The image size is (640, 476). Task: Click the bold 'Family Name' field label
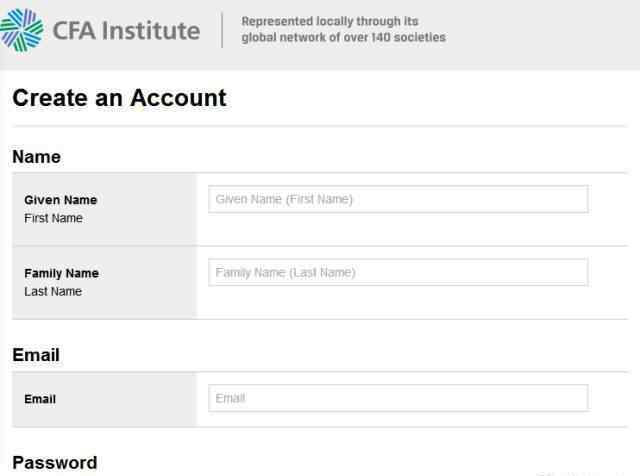pos(62,273)
